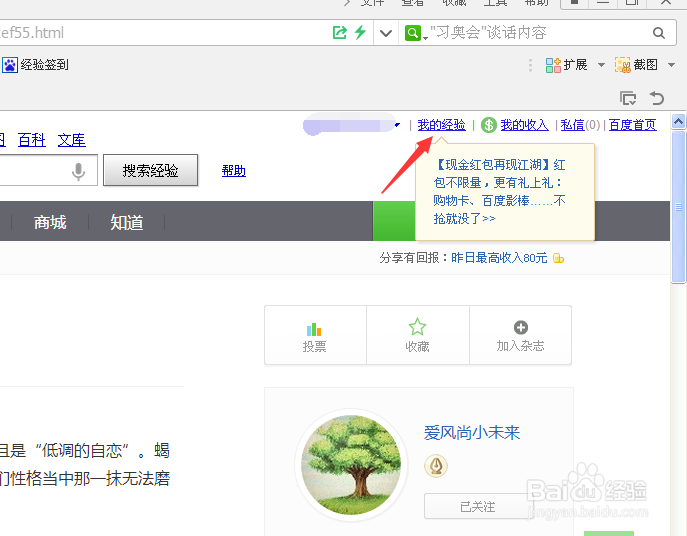
Task: Expand the 截图 dropdown arrow
Action: (671, 65)
